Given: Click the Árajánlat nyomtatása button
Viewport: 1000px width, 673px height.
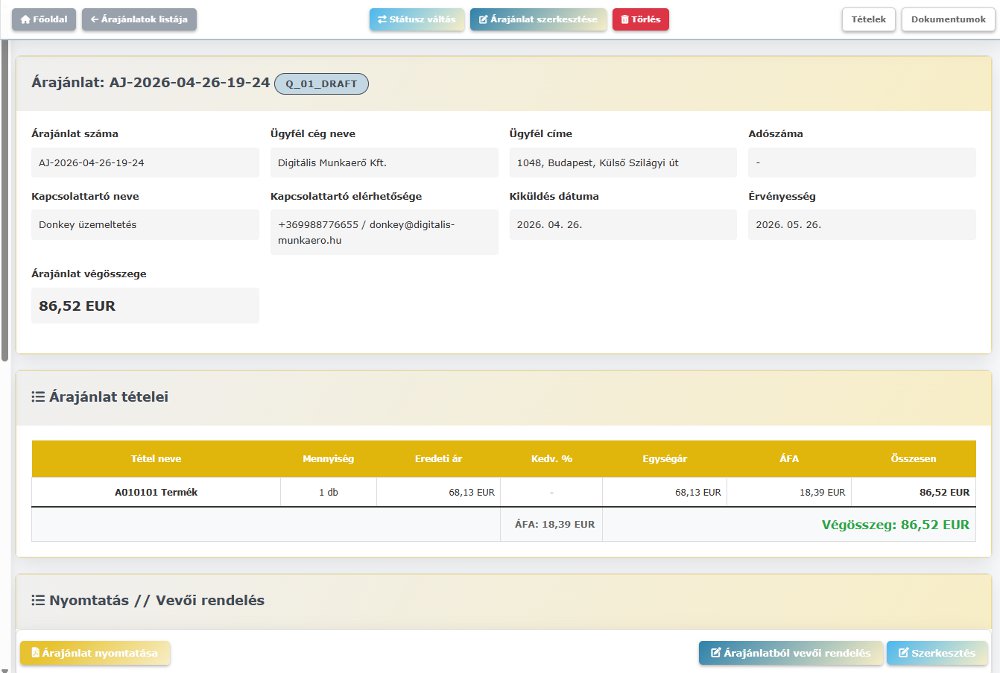Looking at the screenshot, I should coord(95,653).
